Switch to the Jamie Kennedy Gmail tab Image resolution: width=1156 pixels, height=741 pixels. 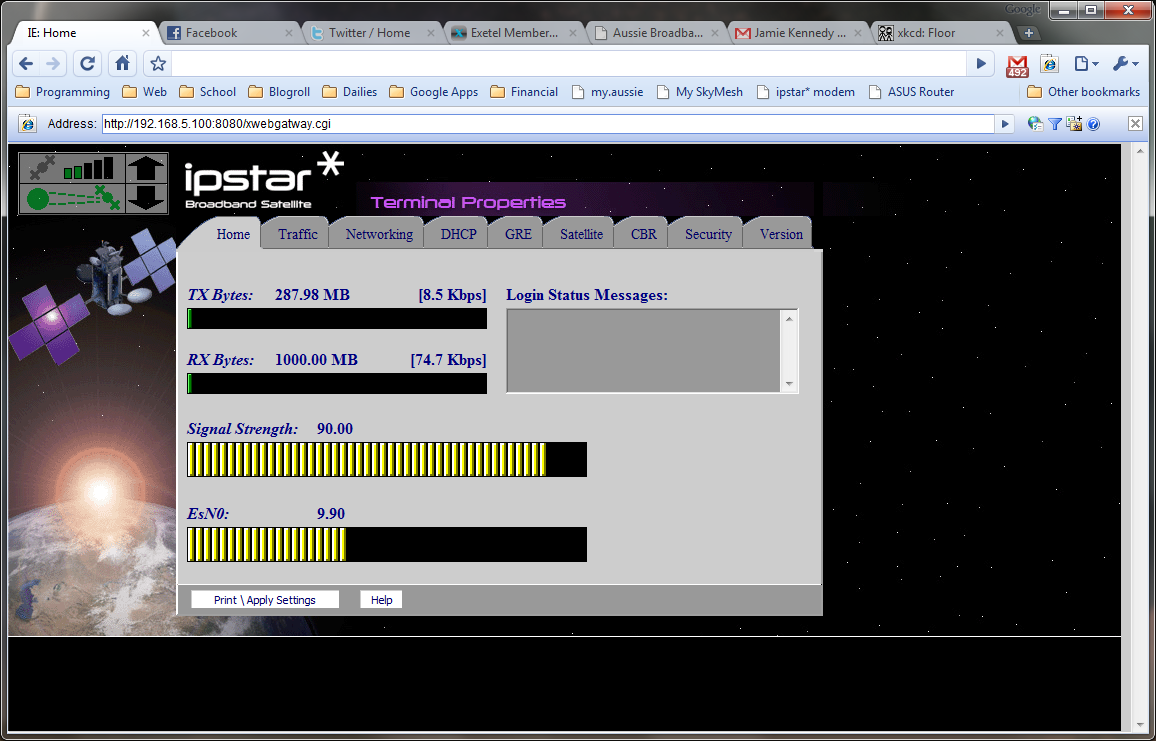798,33
